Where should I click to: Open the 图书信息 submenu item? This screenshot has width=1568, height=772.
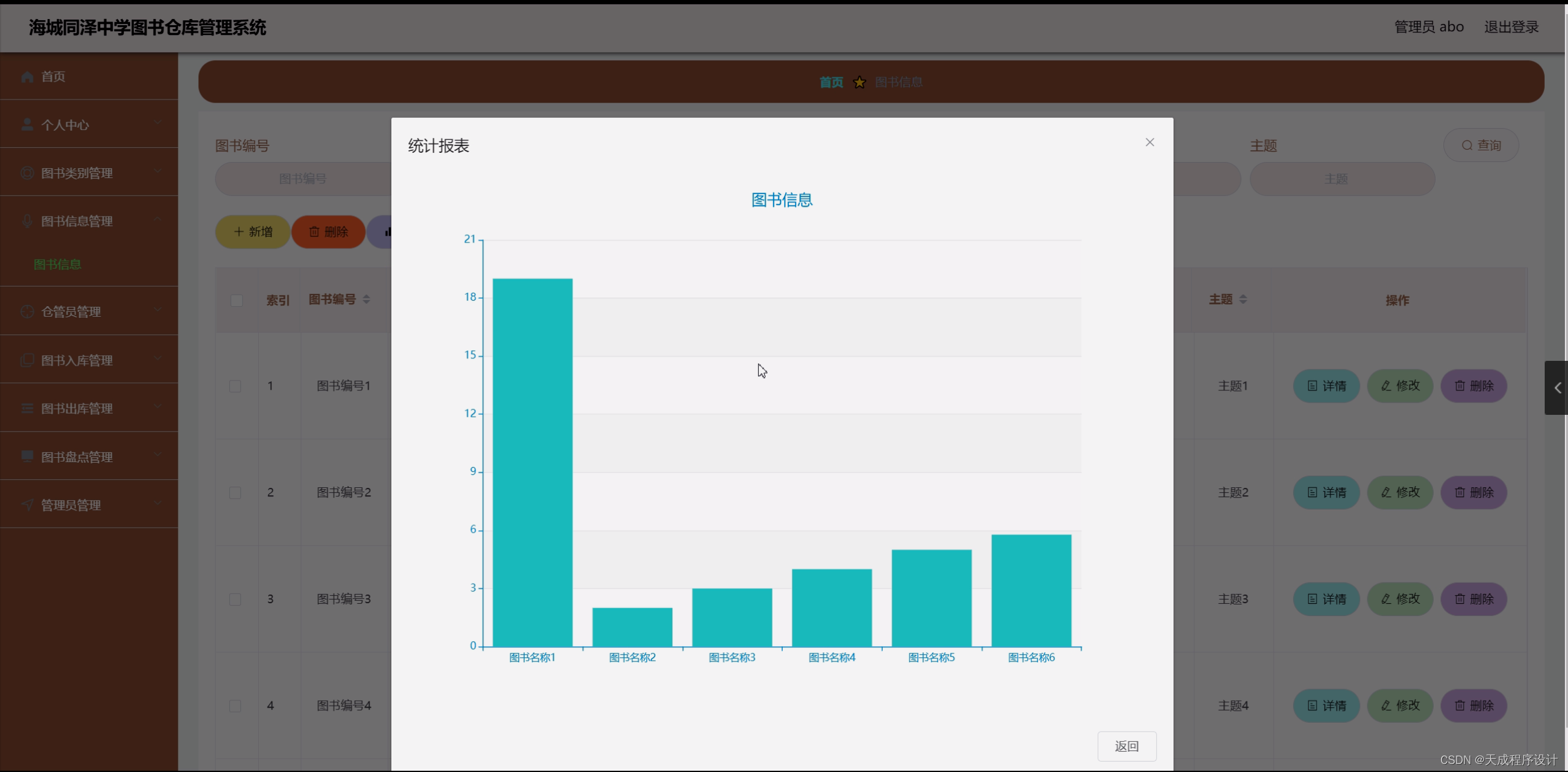click(58, 264)
